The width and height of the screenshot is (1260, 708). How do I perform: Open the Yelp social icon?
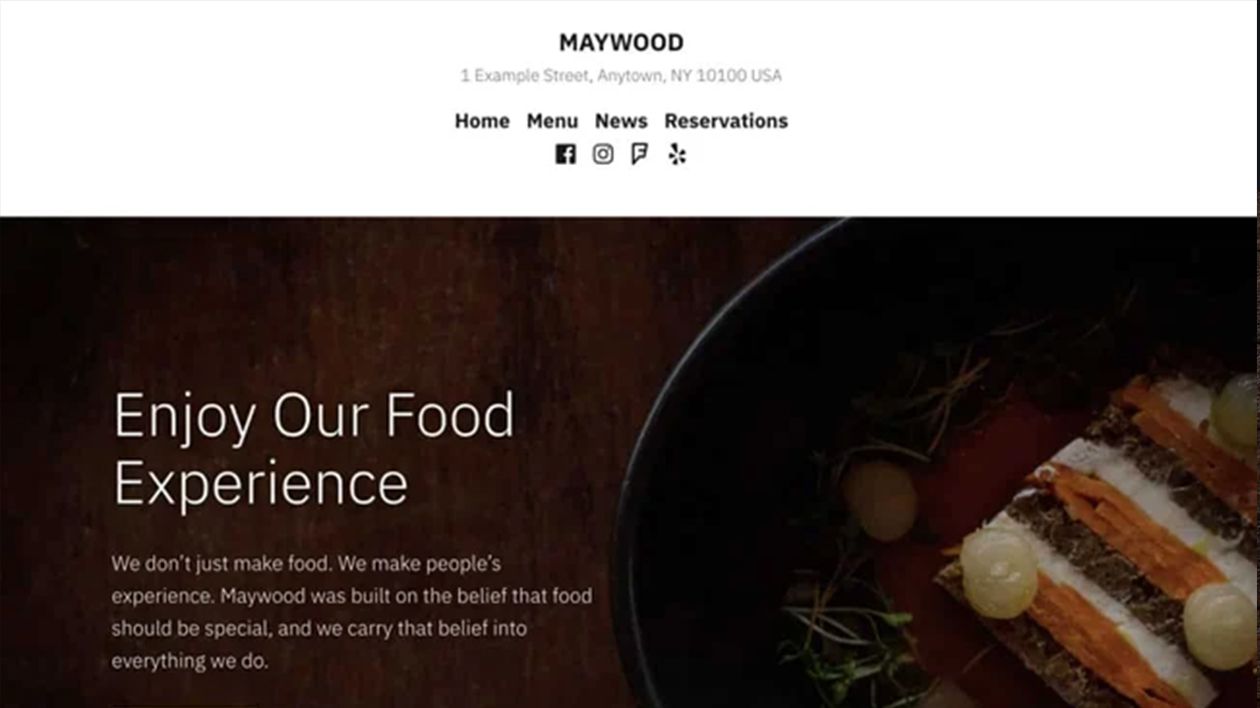(677, 154)
